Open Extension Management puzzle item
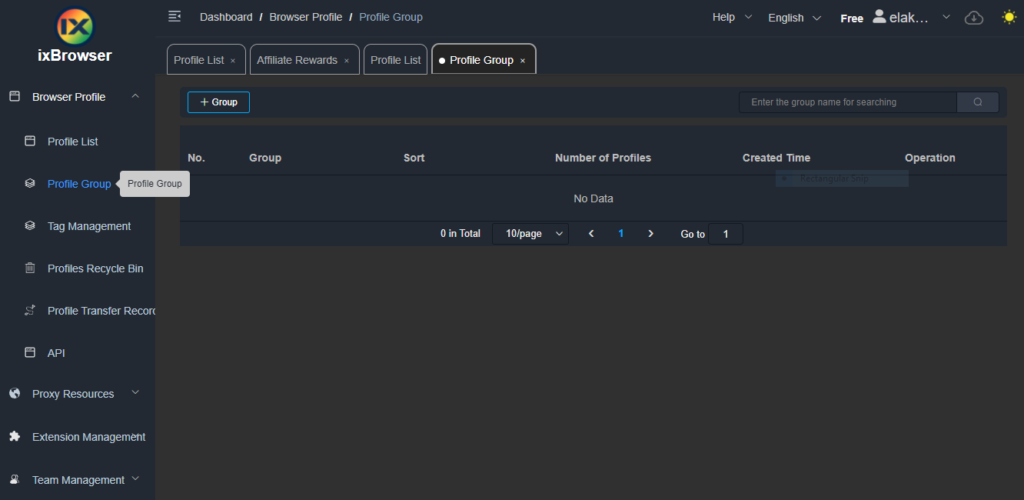Screen dimensions: 1024x500 [x=88, y=437]
